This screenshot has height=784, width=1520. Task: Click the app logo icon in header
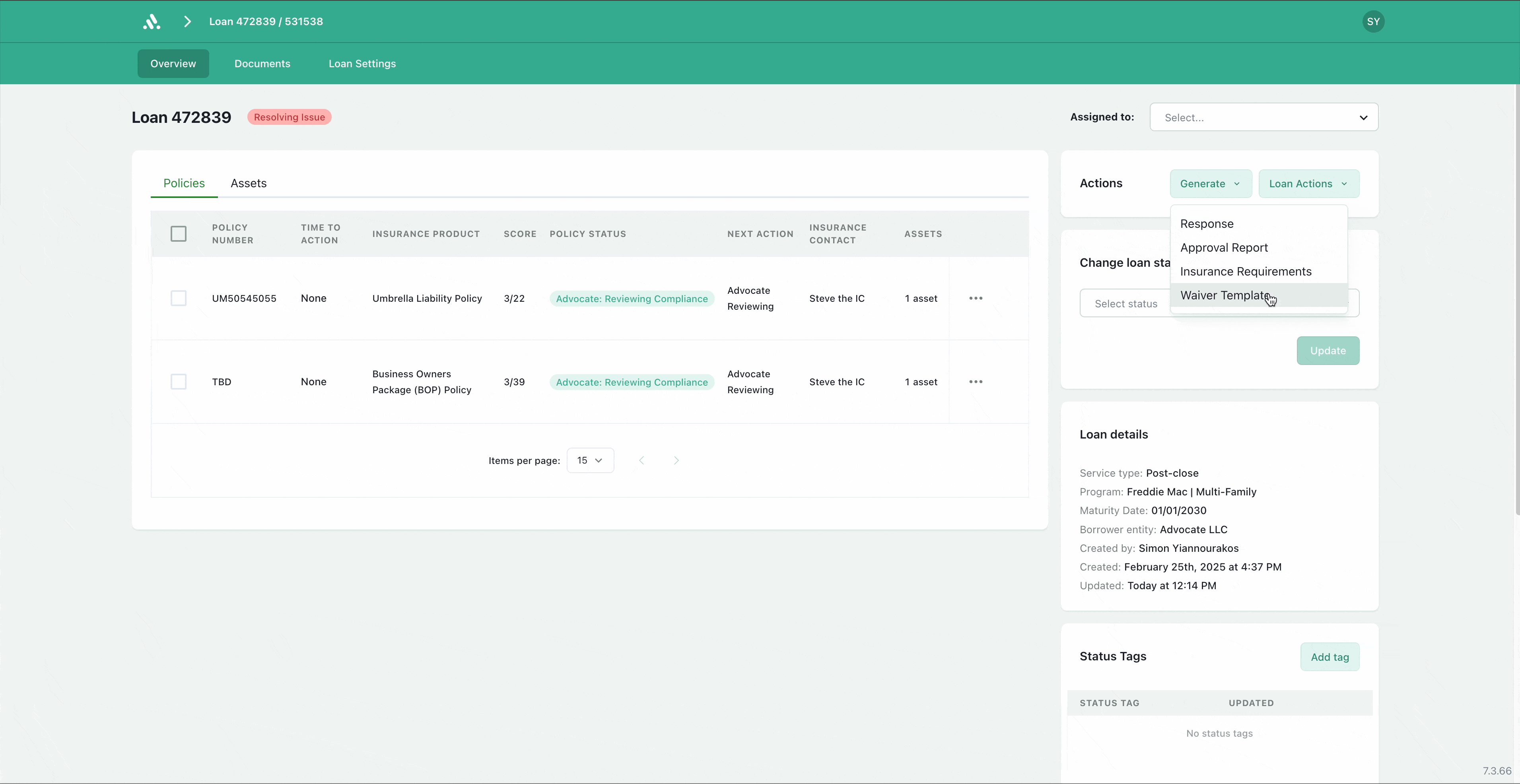[152, 22]
